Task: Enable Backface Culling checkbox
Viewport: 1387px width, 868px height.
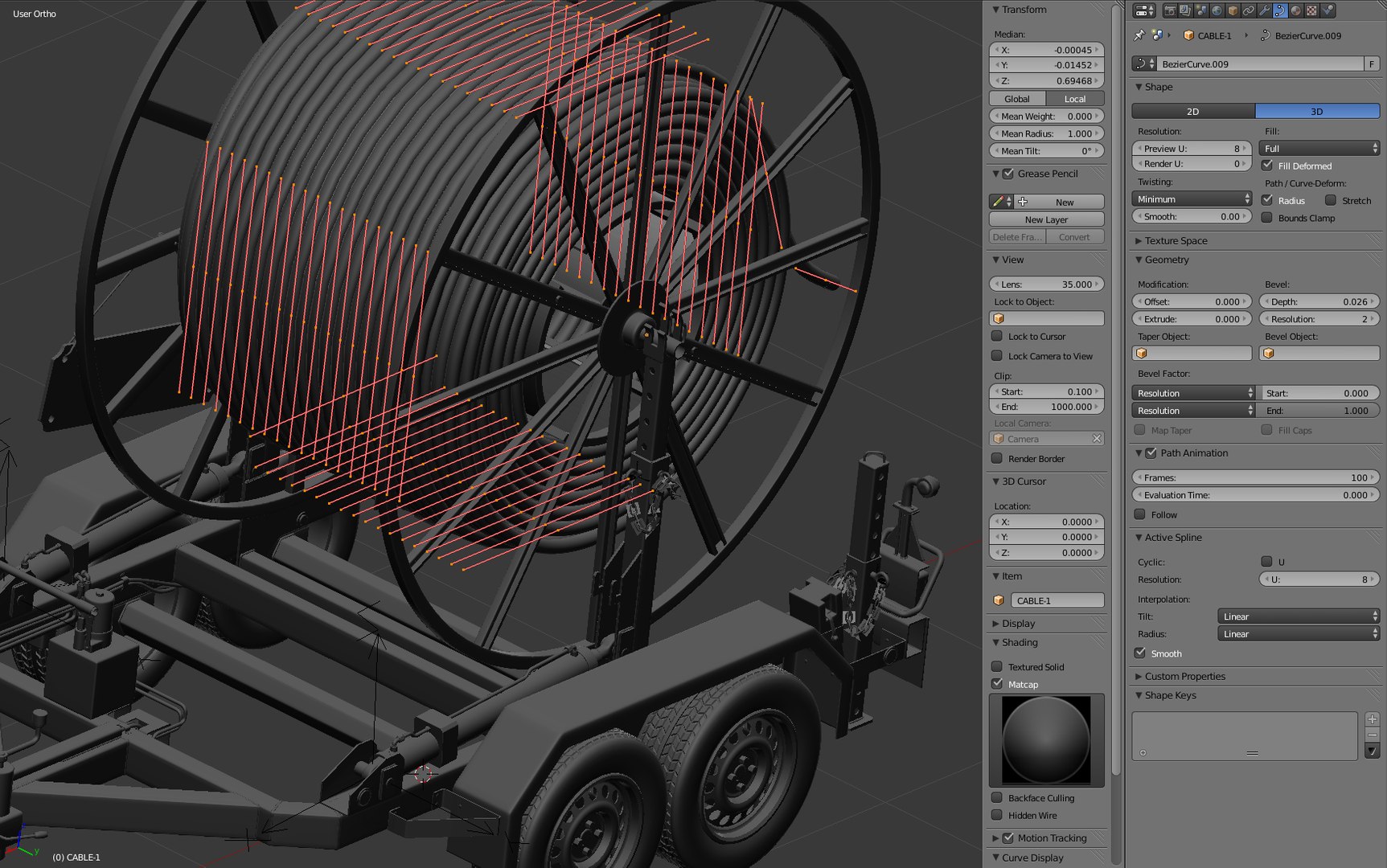Action: click(x=997, y=797)
